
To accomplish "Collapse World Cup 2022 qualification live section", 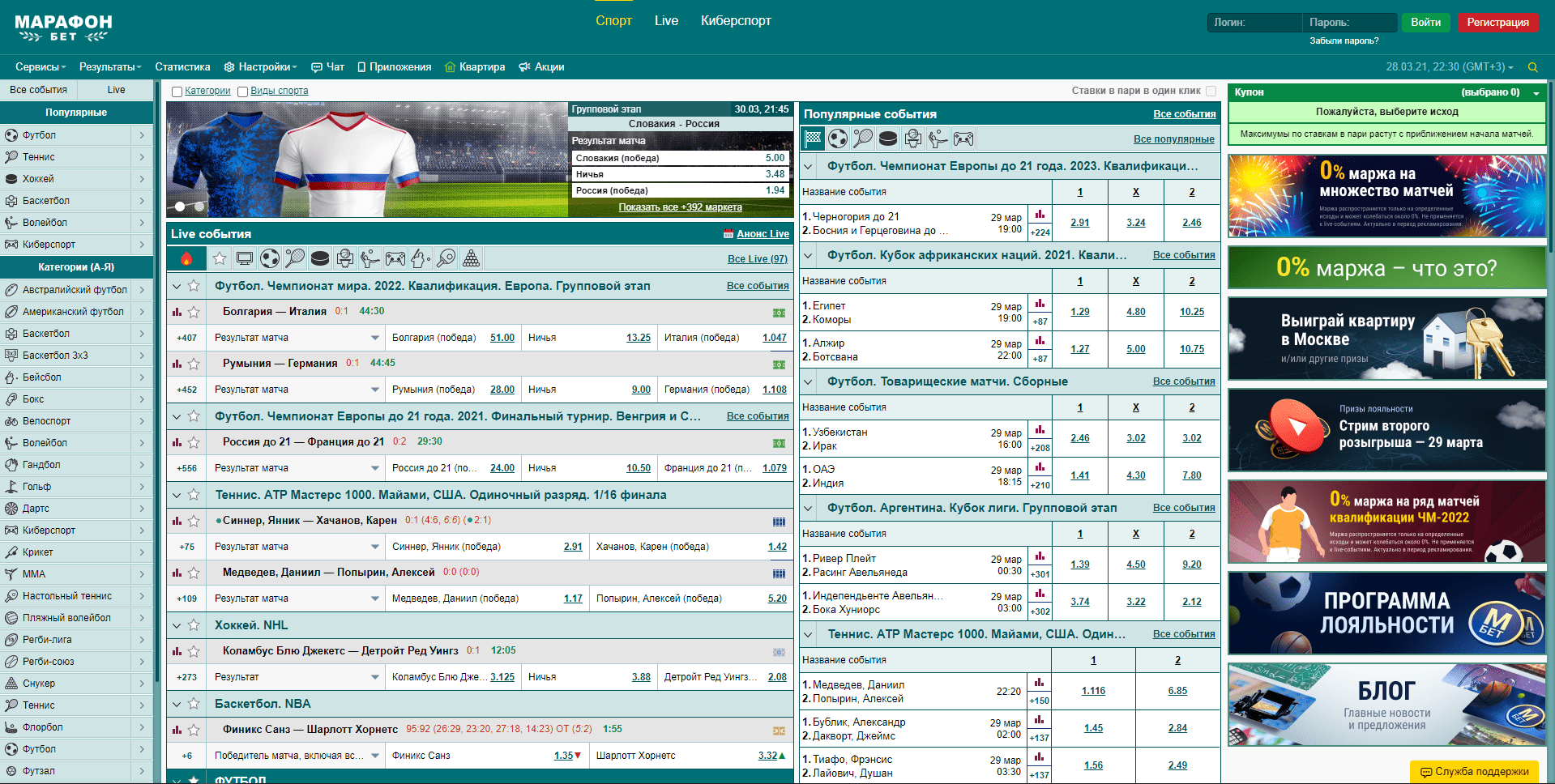I will [177, 286].
